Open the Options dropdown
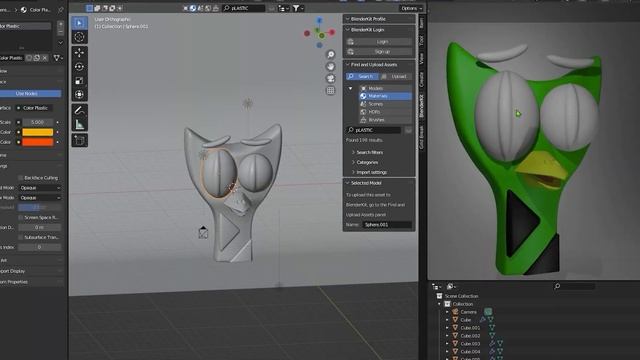 (x=411, y=8)
